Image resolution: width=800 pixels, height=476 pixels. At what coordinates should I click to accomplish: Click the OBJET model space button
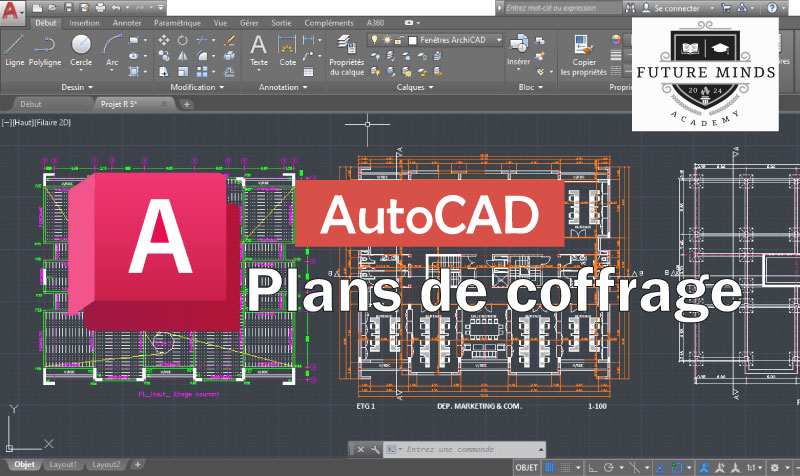click(527, 467)
